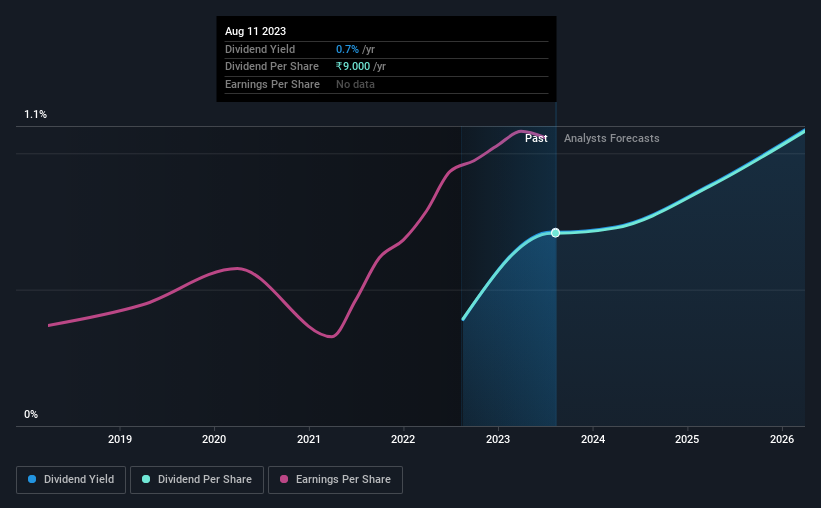Toggle the Dividend Per Share legend button
This screenshot has width=821, height=508.
(197, 480)
